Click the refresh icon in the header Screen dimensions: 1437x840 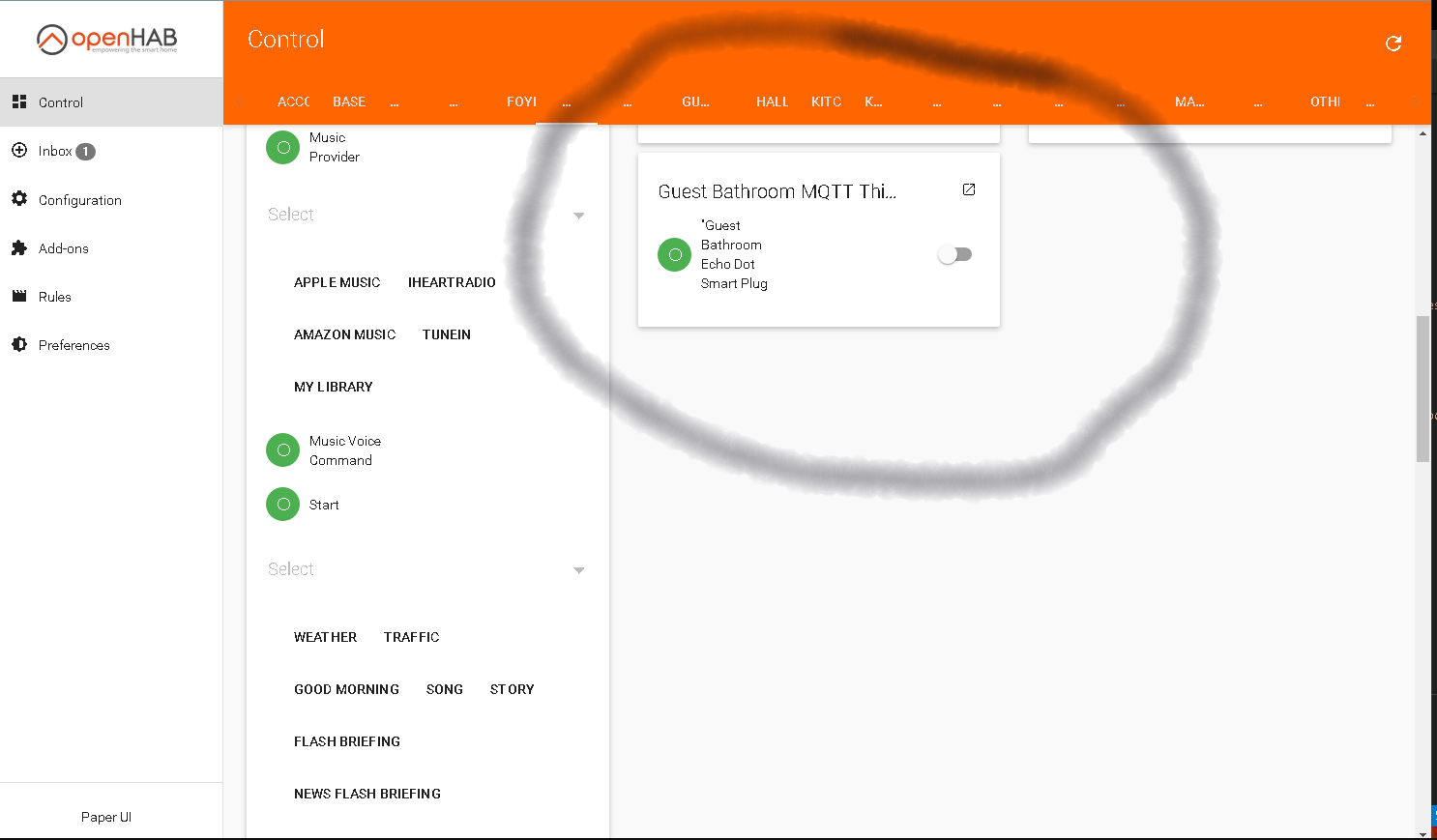click(1393, 43)
